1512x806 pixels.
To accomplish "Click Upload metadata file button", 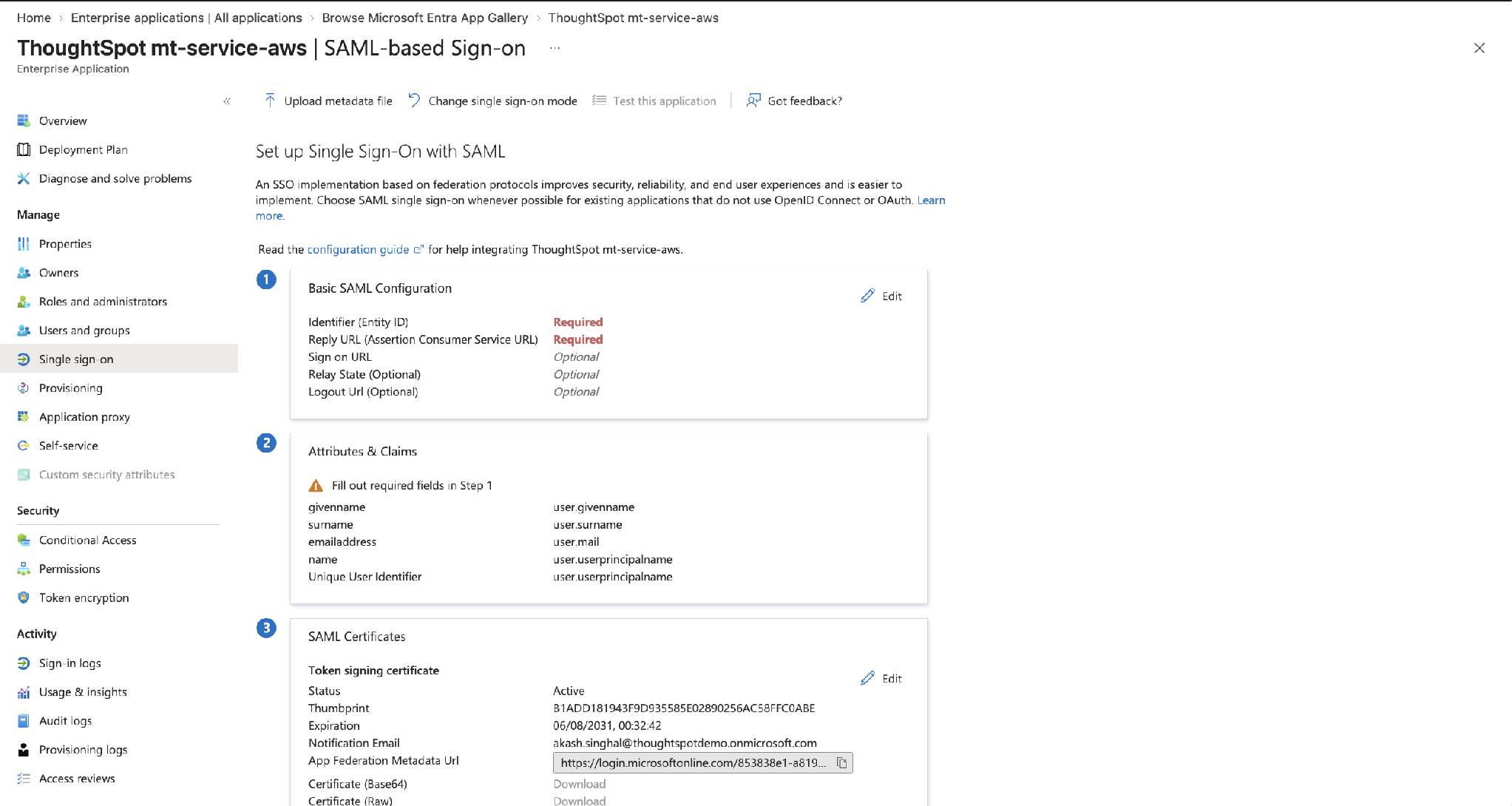I will 328,101.
